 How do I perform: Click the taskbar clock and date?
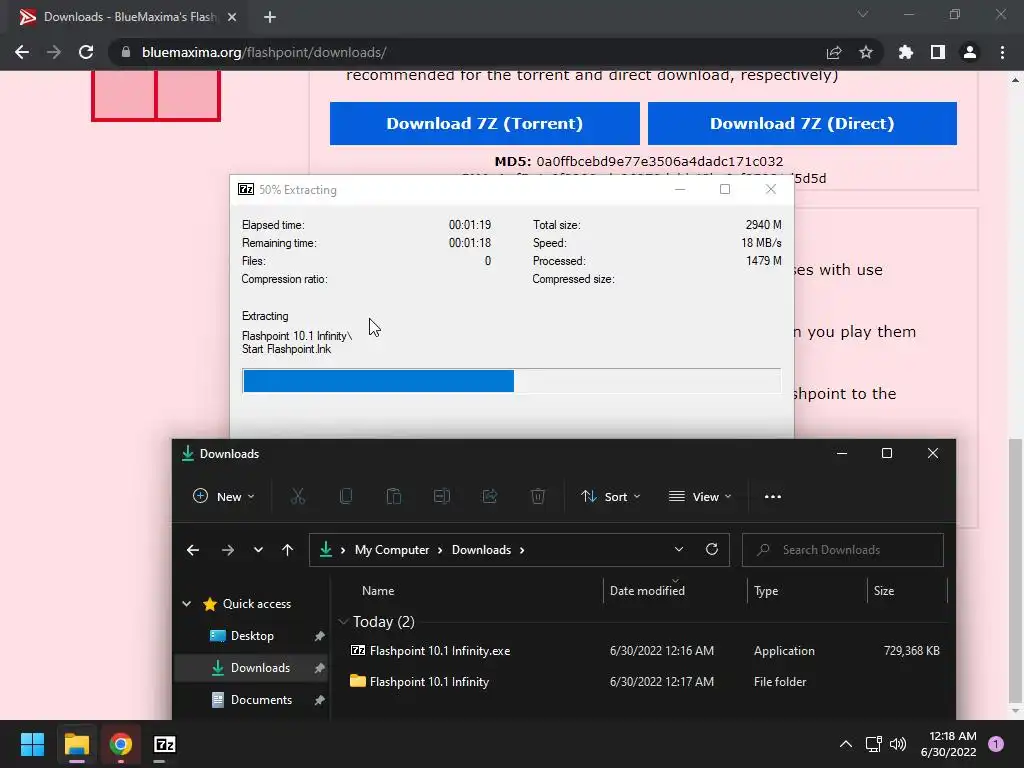coord(948,744)
